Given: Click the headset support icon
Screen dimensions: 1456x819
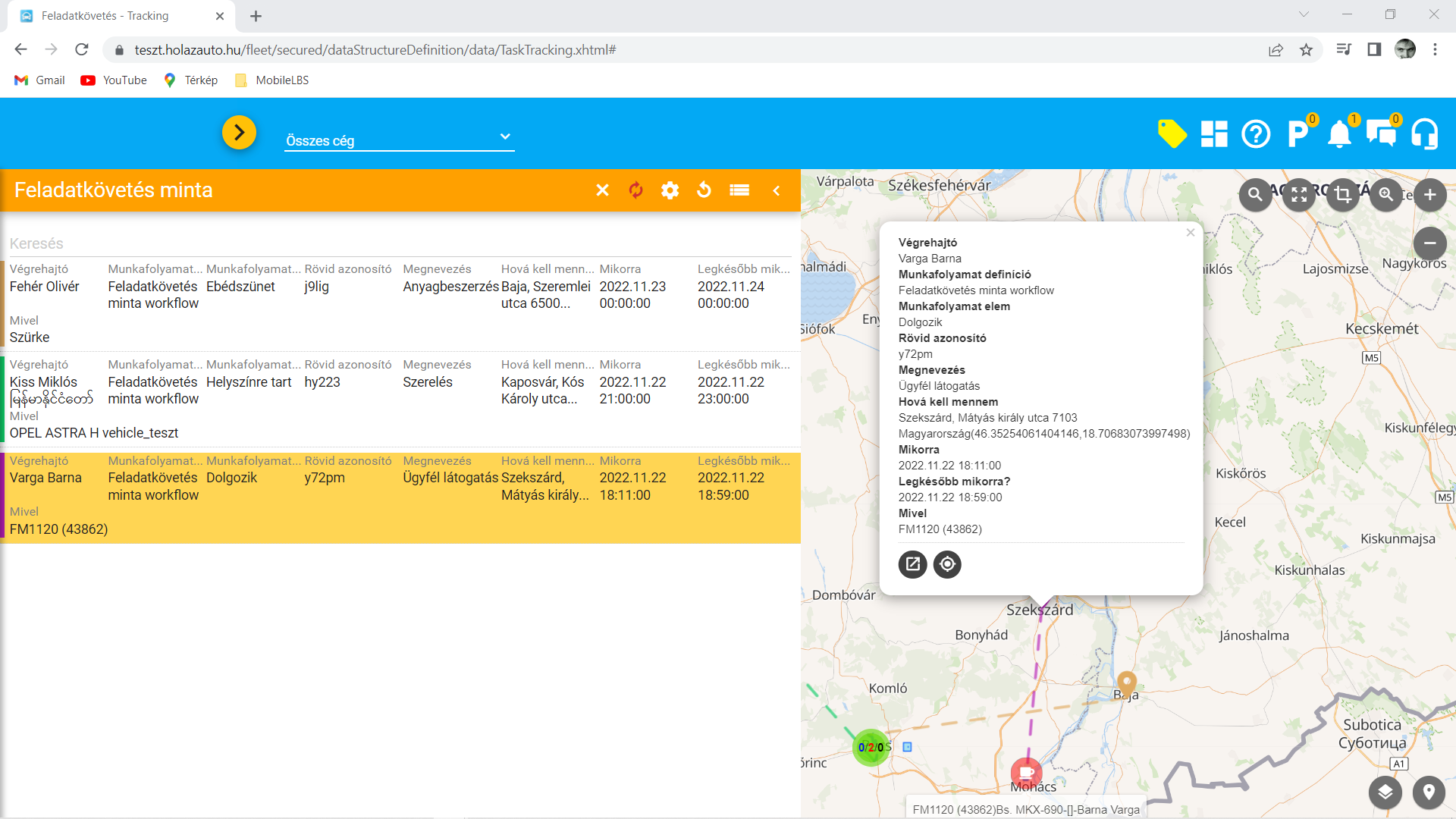Looking at the screenshot, I should point(1424,134).
